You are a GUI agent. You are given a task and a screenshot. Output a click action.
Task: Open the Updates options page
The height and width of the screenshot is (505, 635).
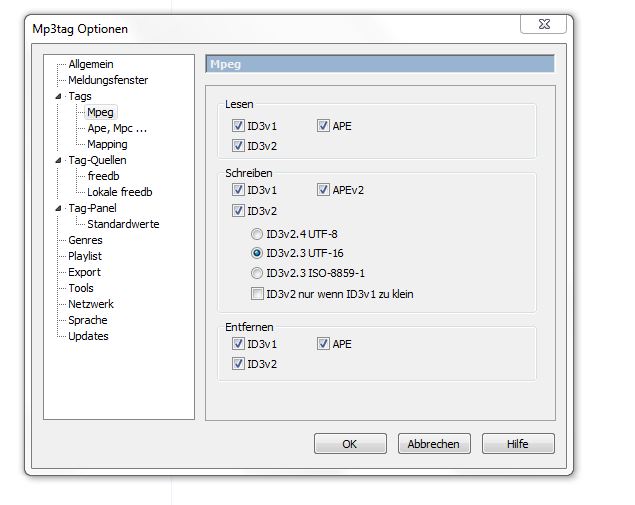(88, 336)
